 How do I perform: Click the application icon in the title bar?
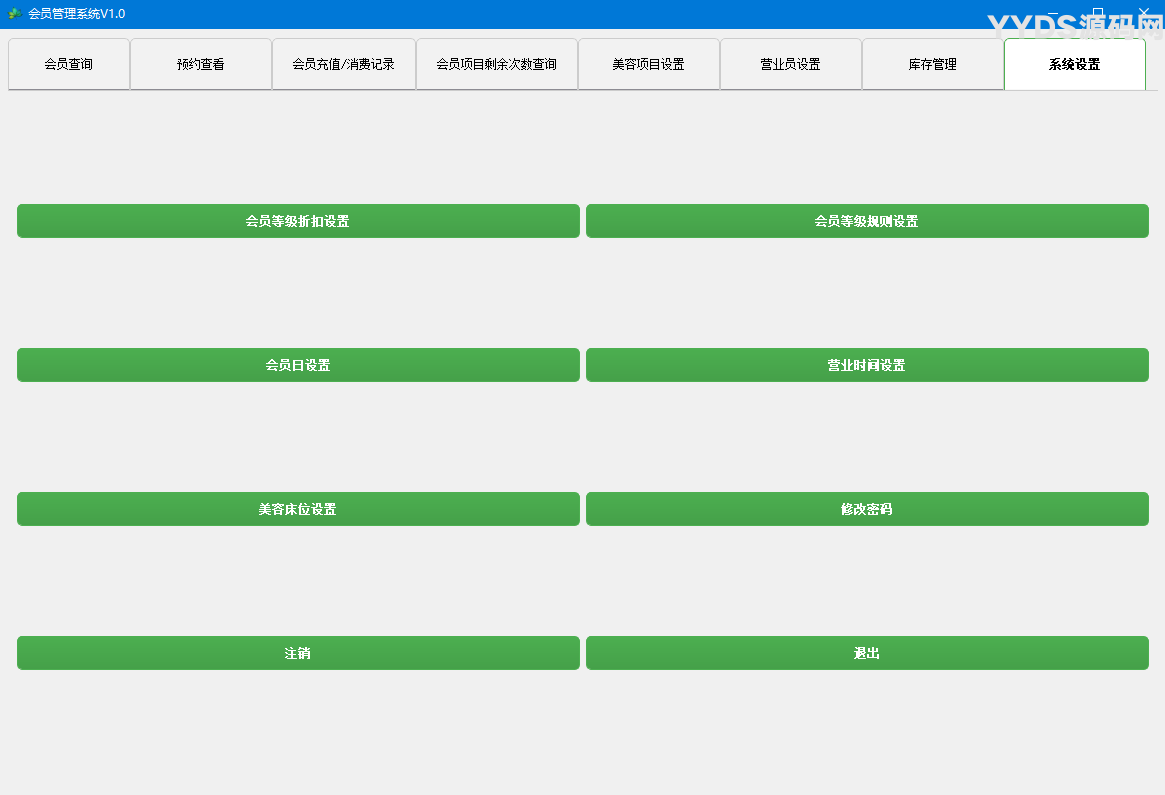point(12,13)
